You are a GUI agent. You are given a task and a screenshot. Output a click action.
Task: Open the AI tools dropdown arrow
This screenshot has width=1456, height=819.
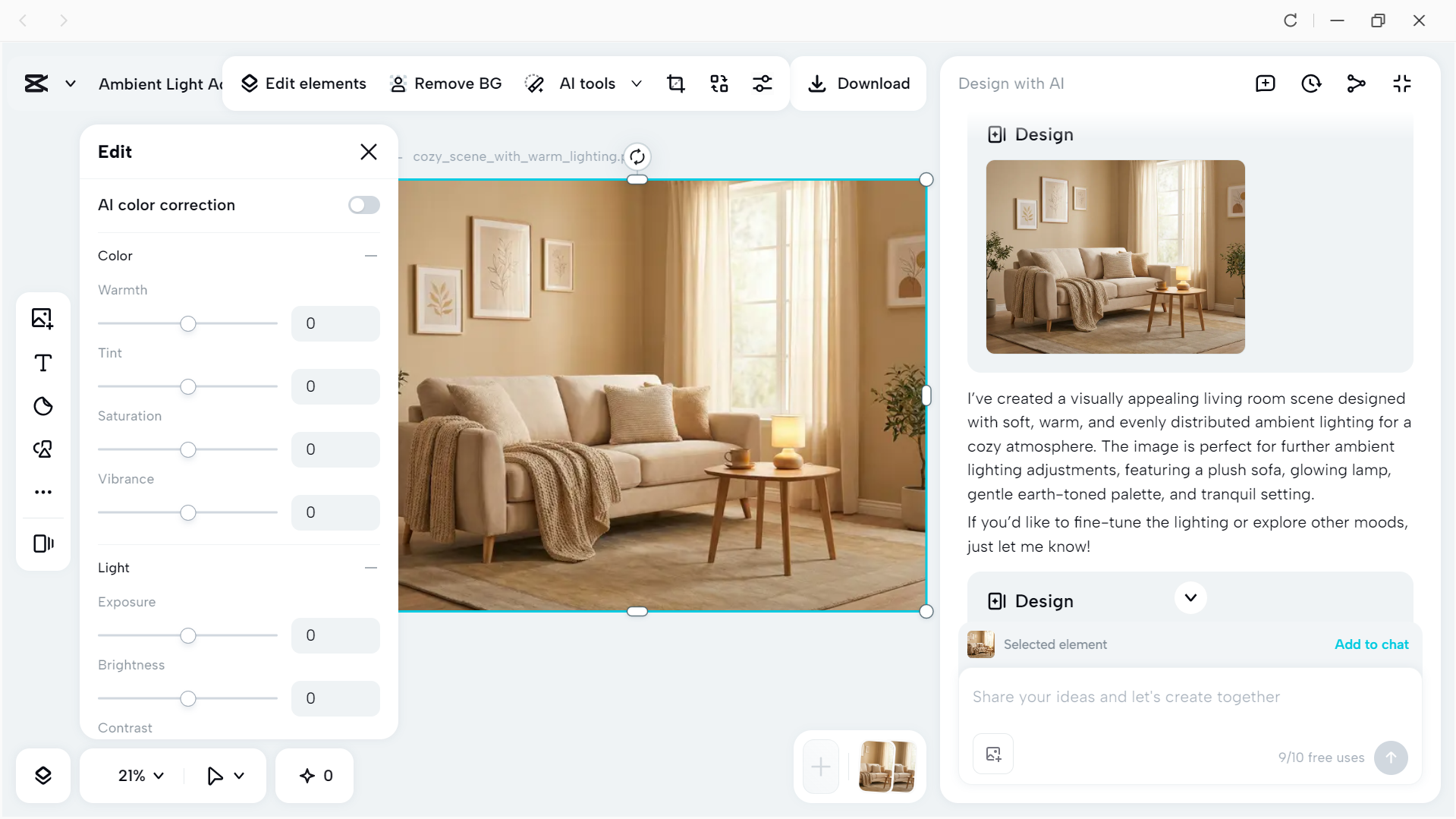pyautogui.click(x=637, y=83)
